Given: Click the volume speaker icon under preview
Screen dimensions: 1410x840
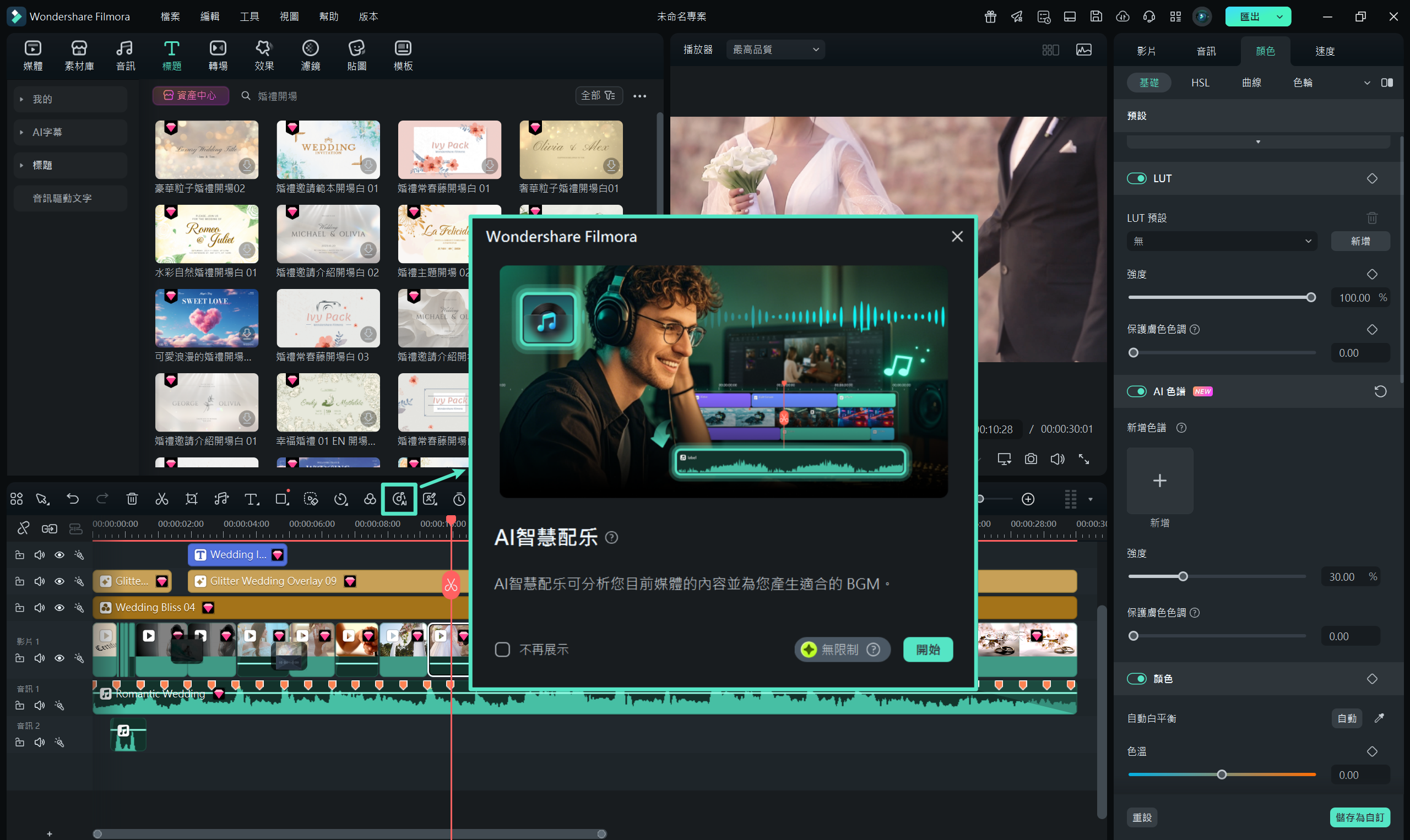Looking at the screenshot, I should [1057, 459].
